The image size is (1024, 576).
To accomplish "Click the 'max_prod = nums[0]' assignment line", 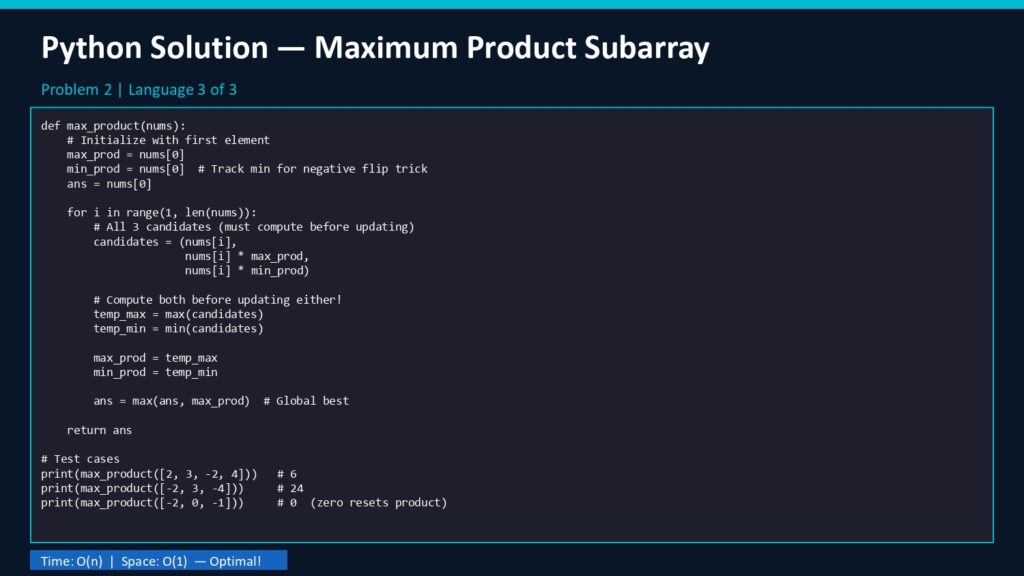I will point(125,155).
